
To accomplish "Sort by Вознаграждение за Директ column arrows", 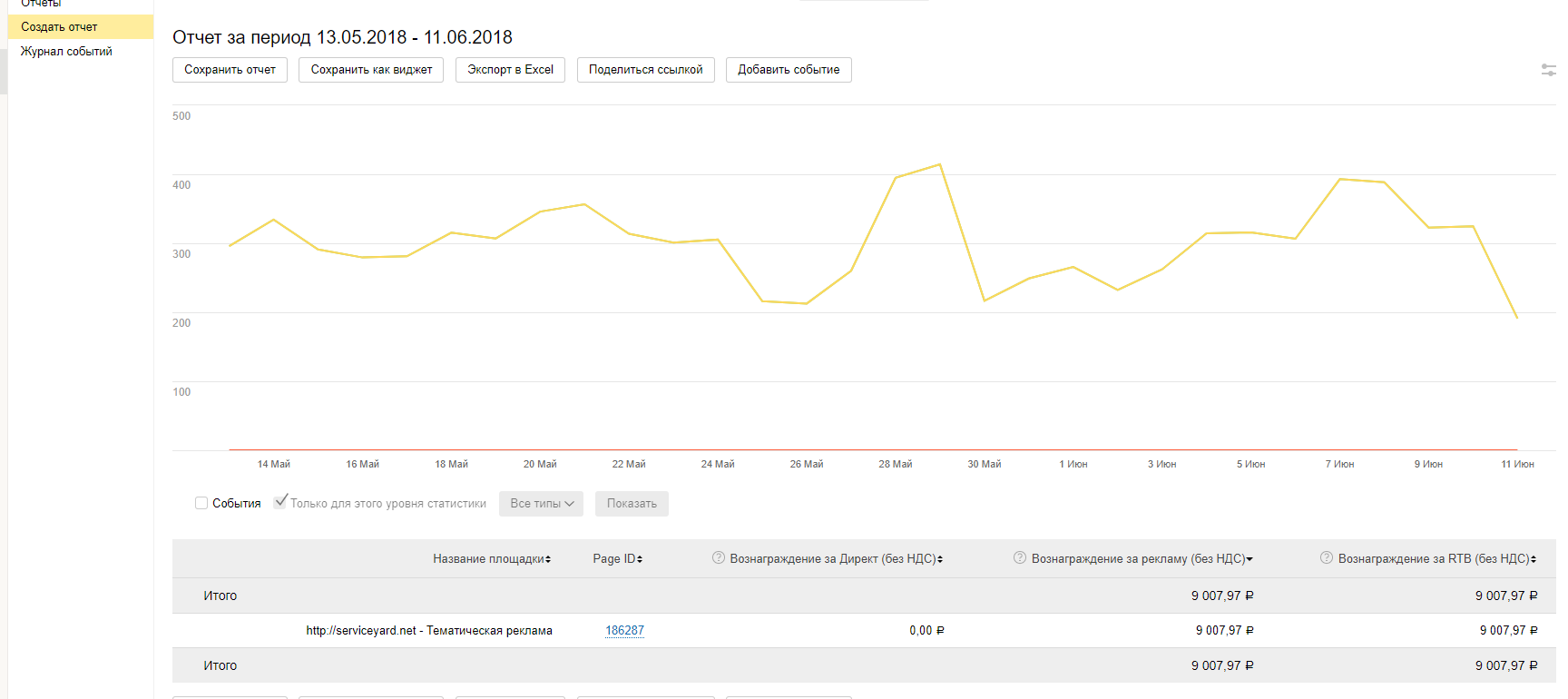I will [940, 559].
